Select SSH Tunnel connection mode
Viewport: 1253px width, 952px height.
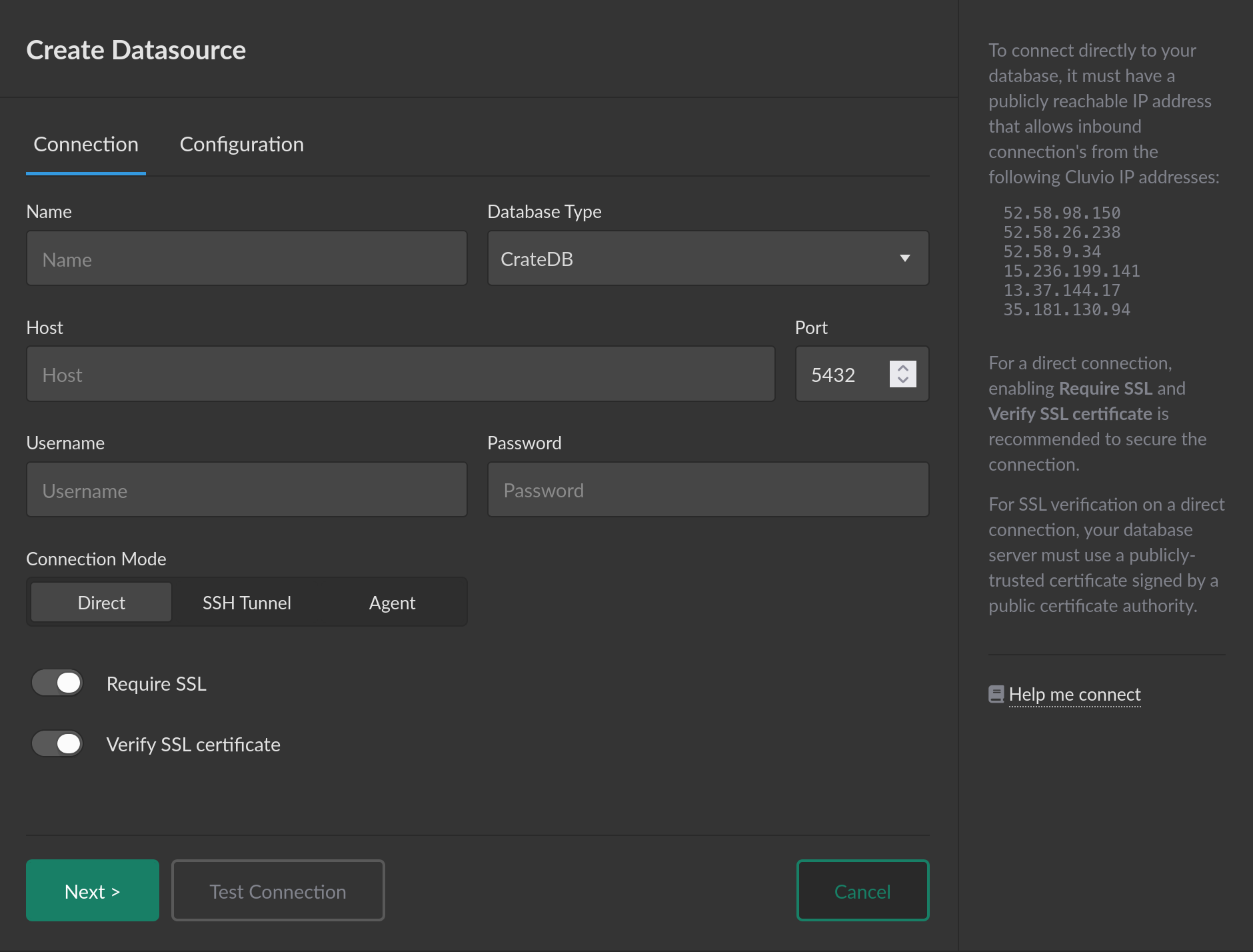coord(247,603)
